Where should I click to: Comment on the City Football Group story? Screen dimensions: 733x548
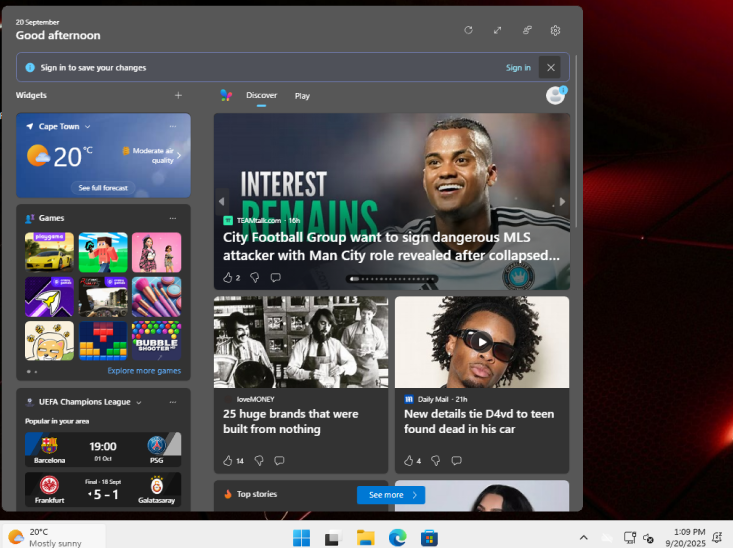[276, 278]
